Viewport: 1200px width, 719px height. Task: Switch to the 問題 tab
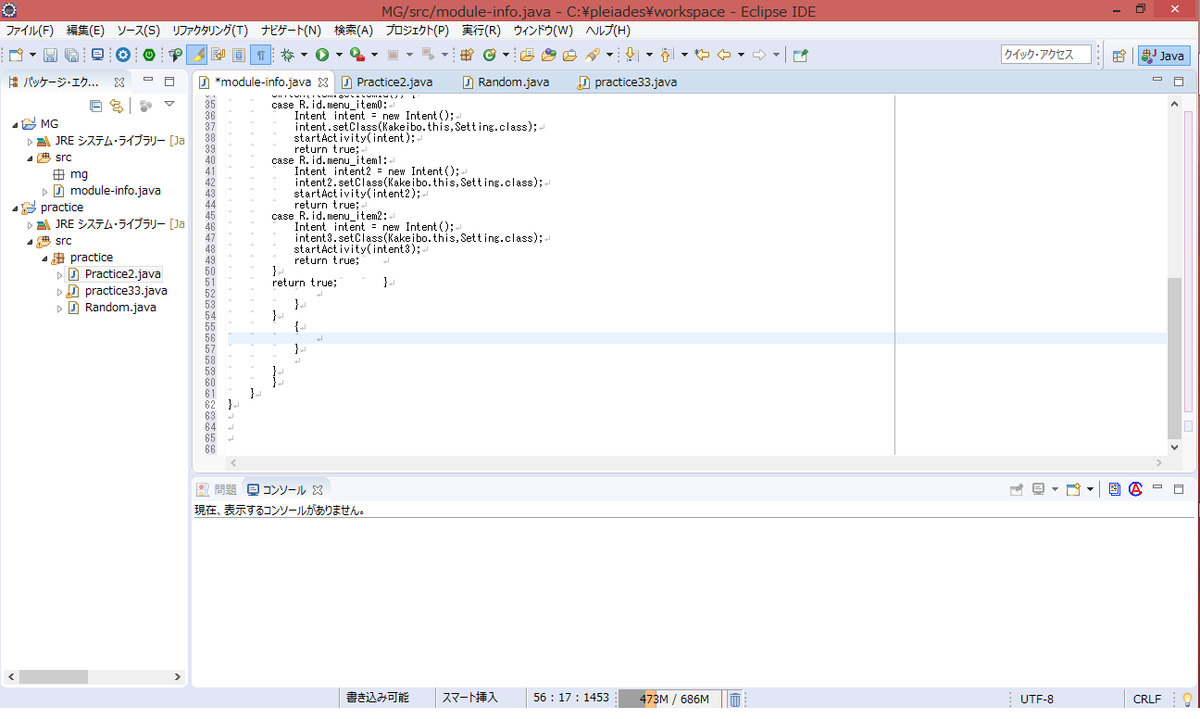tap(217, 490)
